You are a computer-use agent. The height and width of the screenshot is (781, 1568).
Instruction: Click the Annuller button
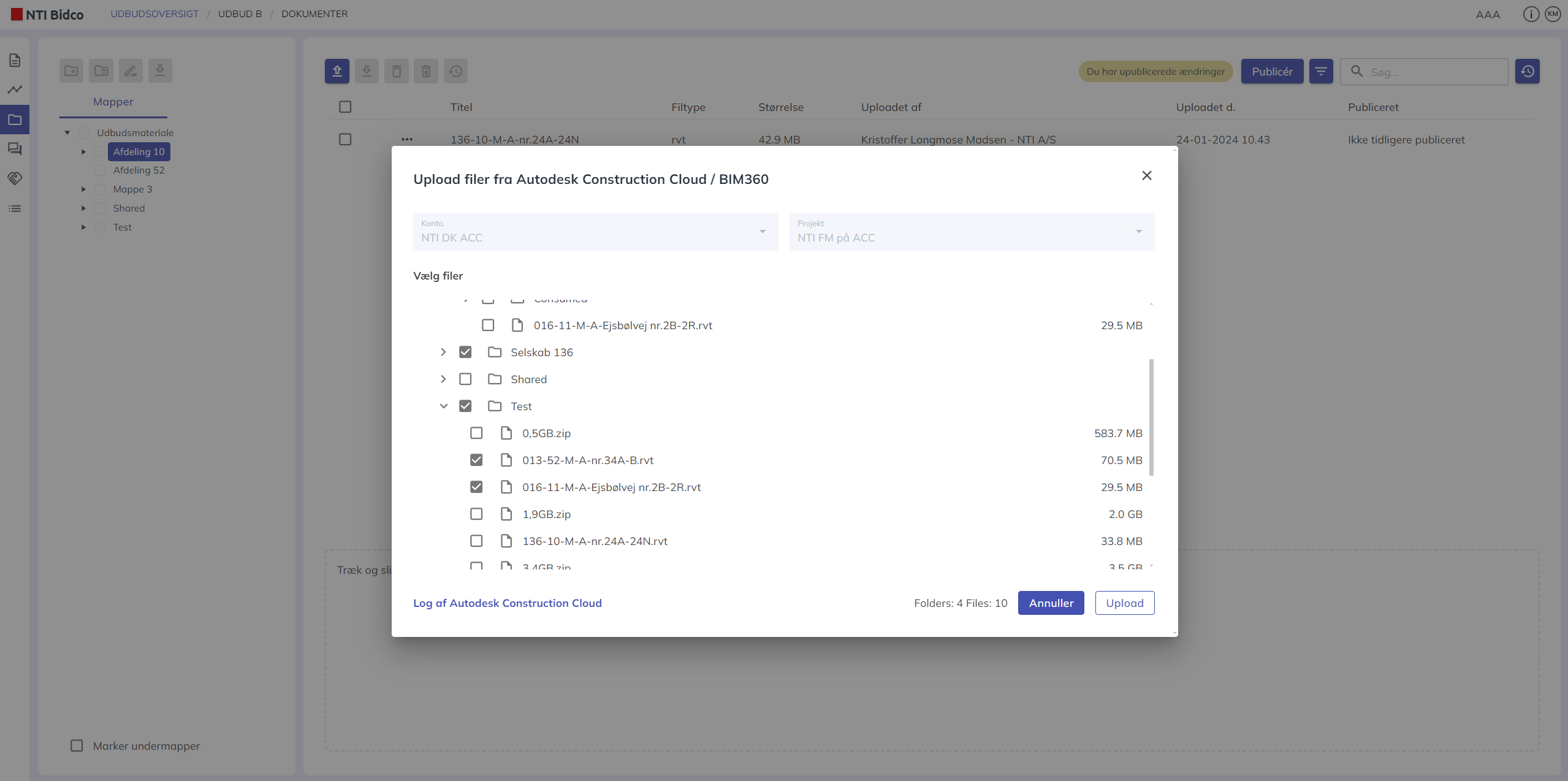pyautogui.click(x=1051, y=603)
